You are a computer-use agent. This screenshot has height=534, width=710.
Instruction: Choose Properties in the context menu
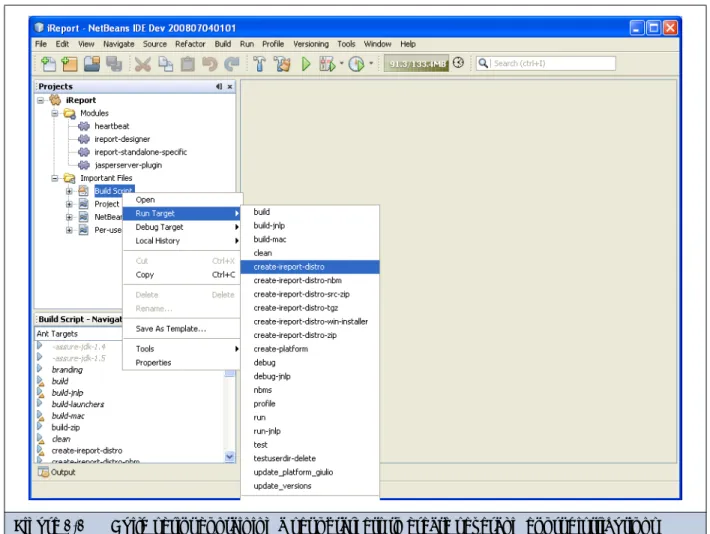click(182, 363)
